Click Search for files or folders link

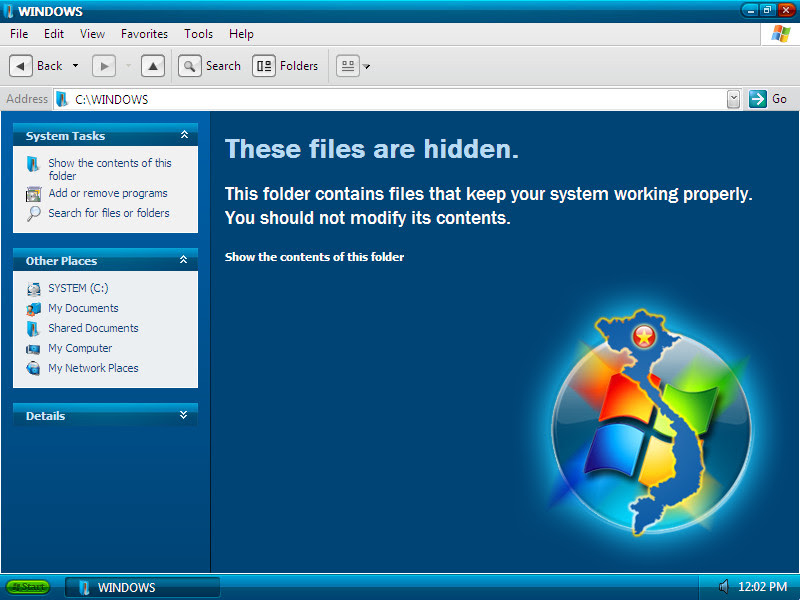[109, 213]
